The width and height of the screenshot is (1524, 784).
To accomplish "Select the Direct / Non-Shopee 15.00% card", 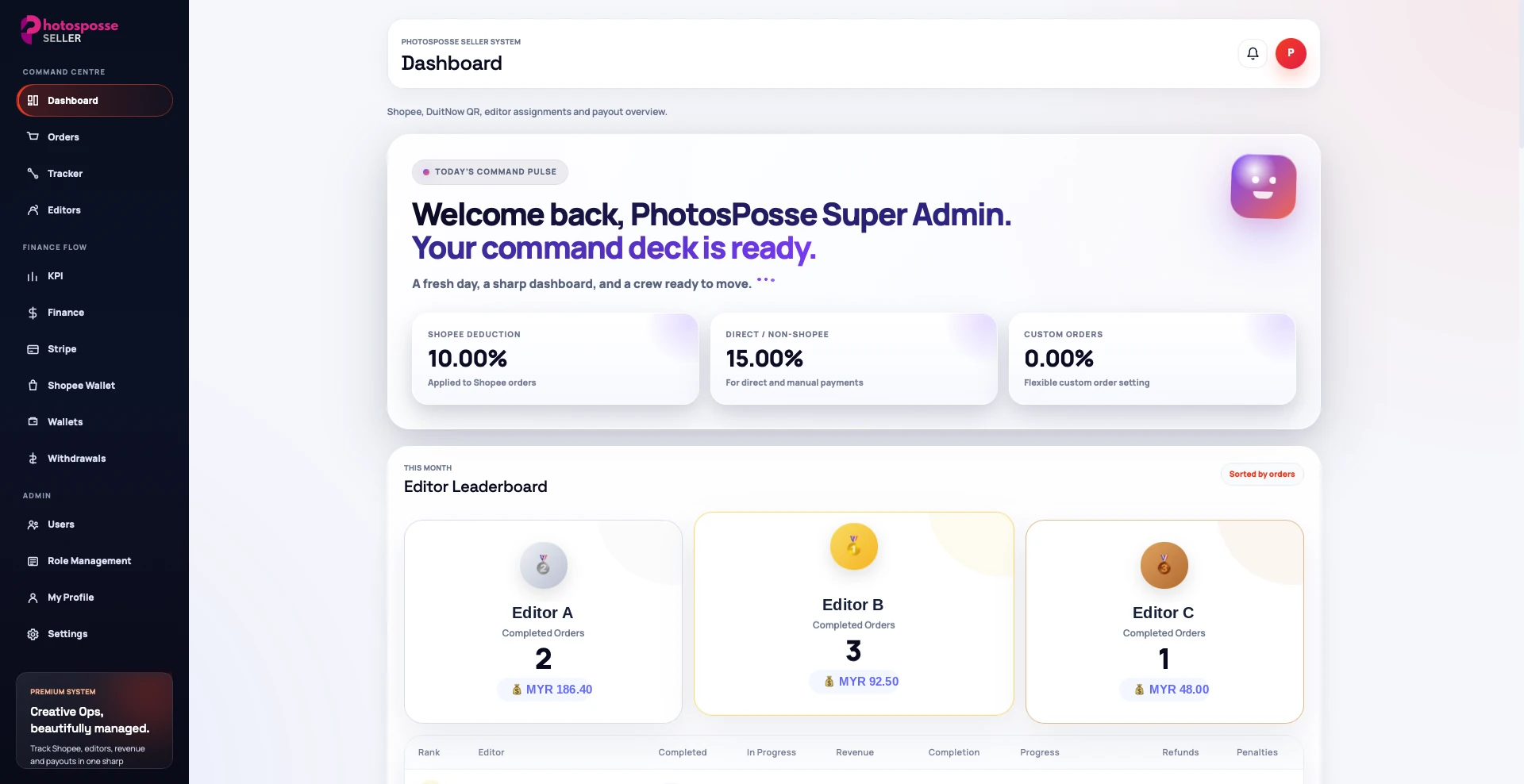I will 853,359.
